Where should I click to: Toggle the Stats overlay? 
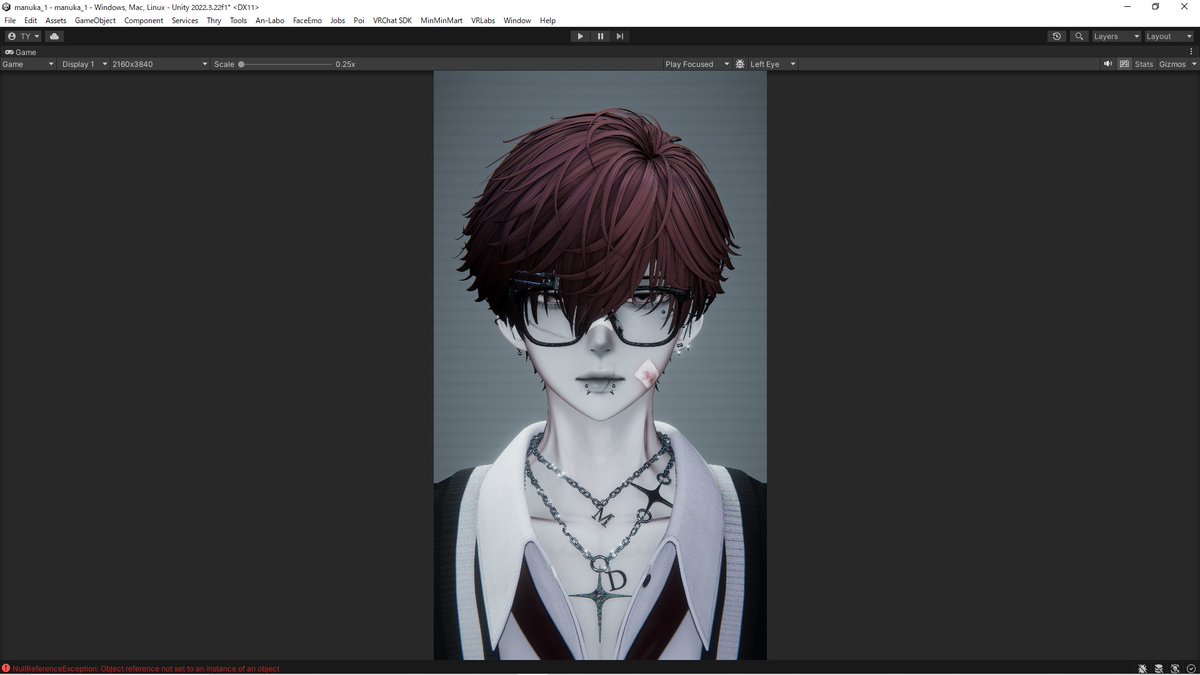click(1144, 64)
